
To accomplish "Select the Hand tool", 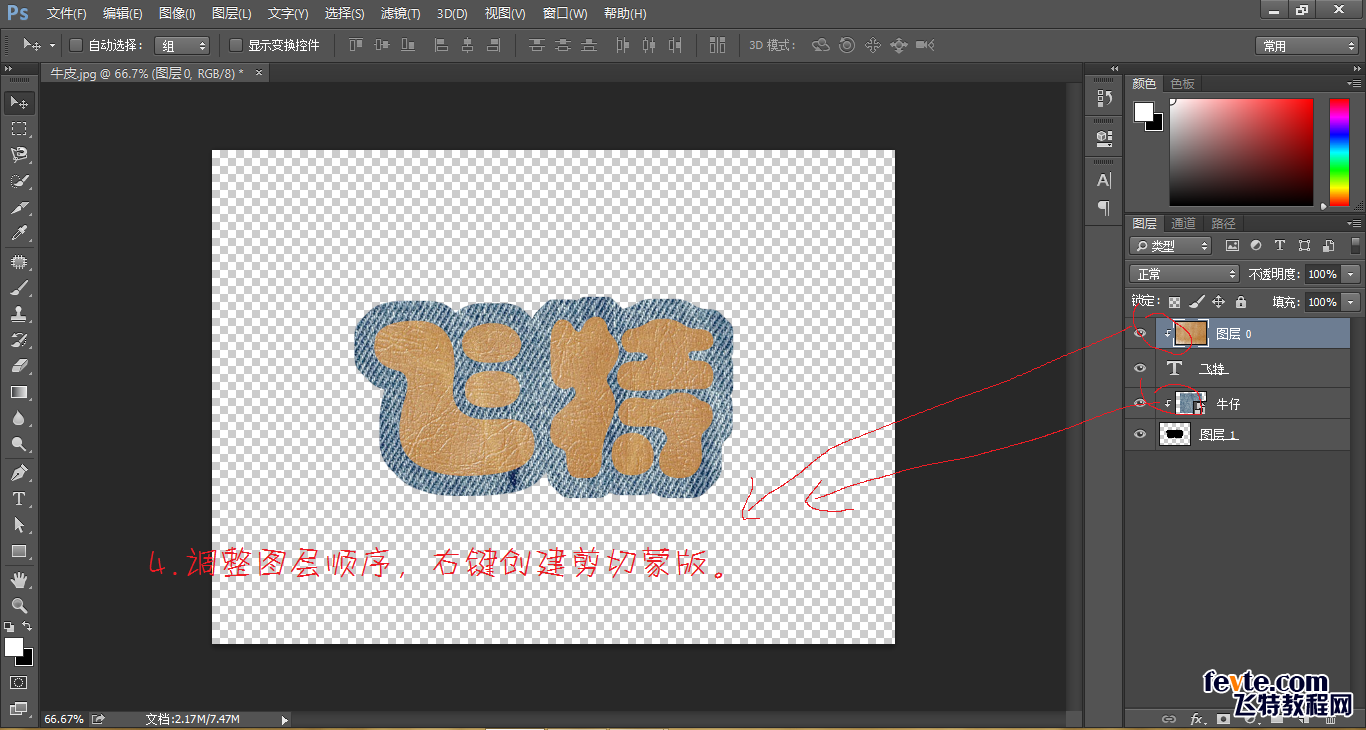I will point(19,579).
